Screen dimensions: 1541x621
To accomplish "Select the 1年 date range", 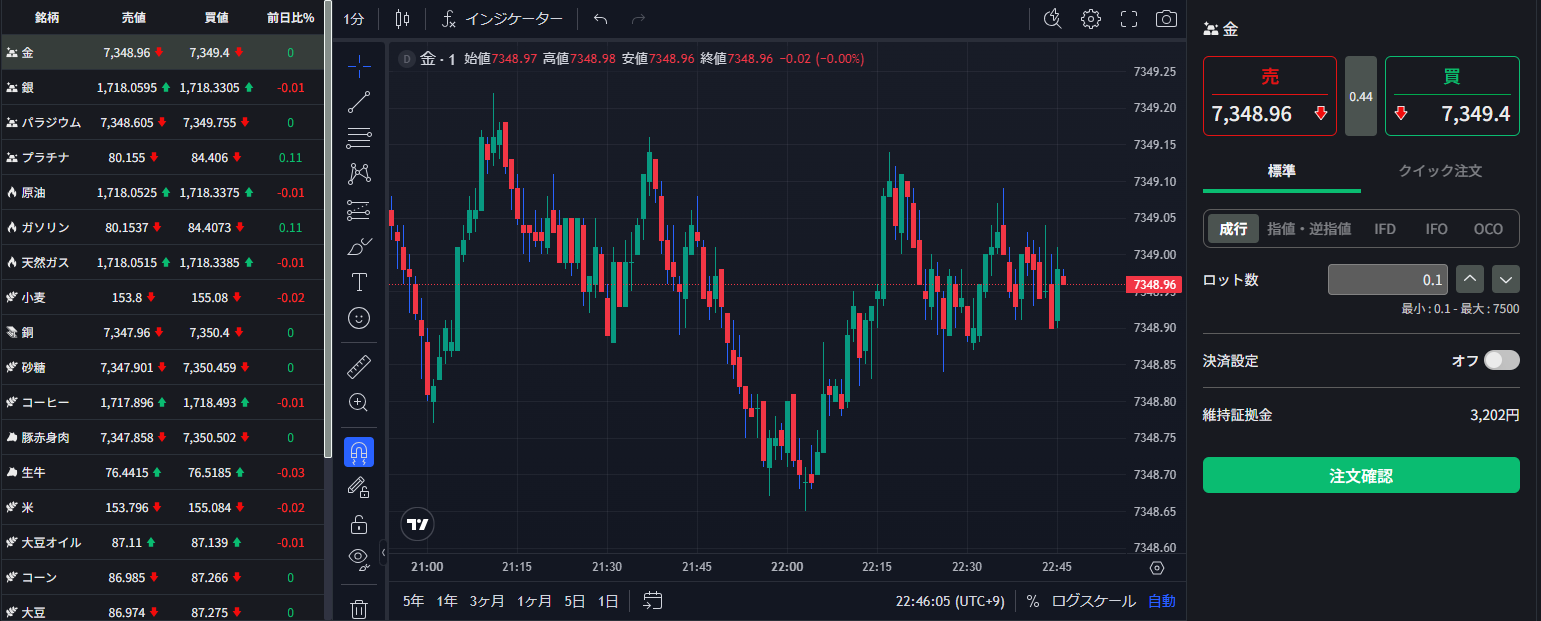I will (x=447, y=601).
